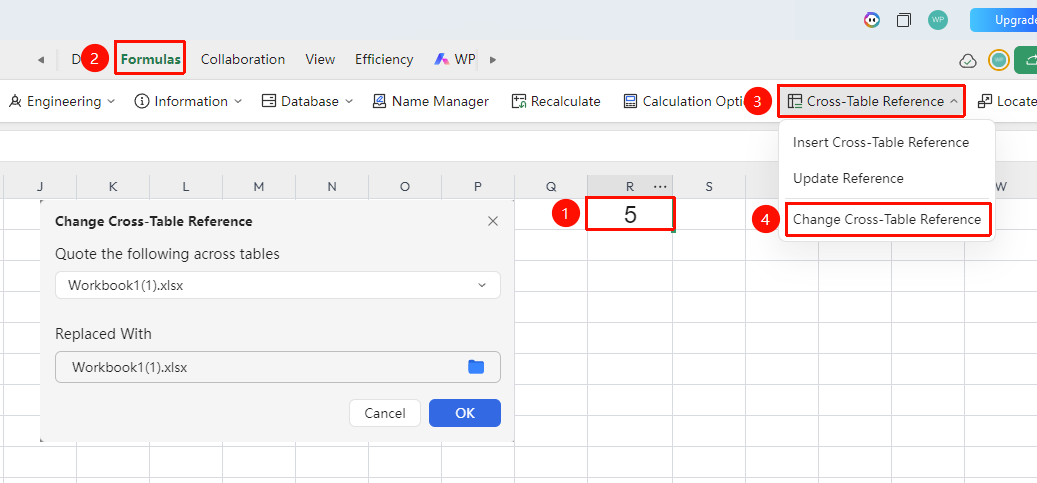The image size is (1037, 483).
Task: Select column N header
Action: [x=332, y=187]
